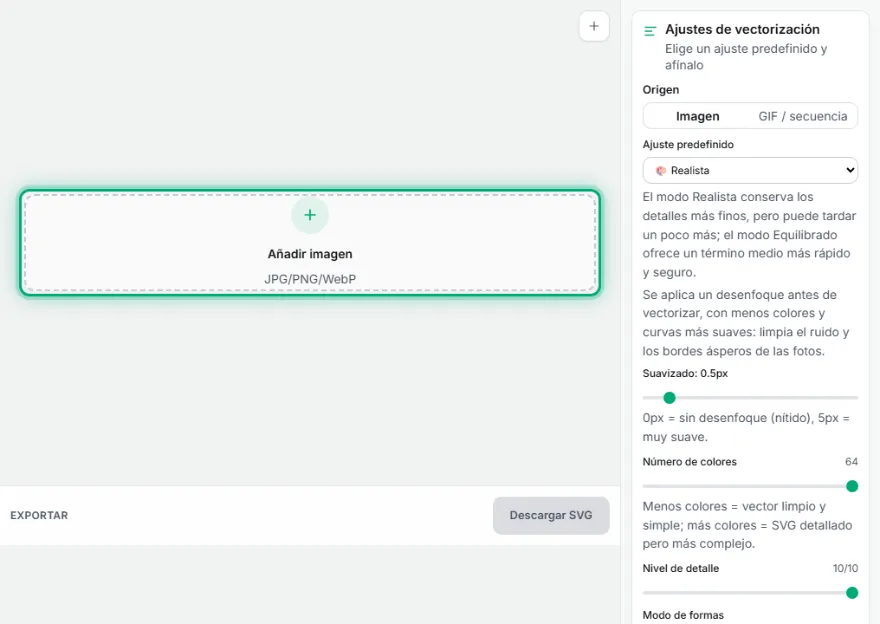
Task: Select the Imagen origin tab
Action: click(697, 116)
